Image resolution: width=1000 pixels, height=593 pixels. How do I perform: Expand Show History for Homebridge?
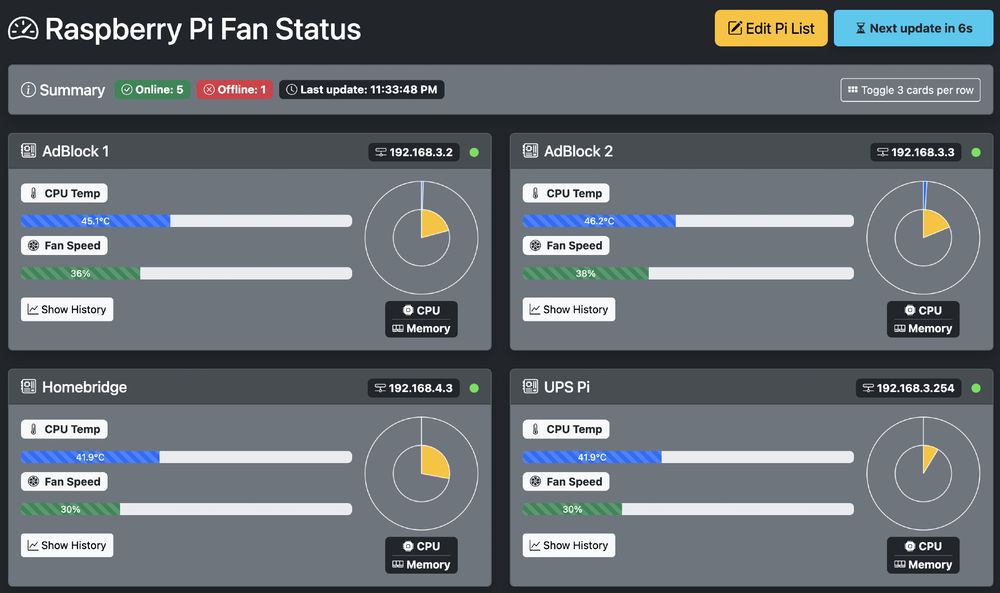click(67, 545)
